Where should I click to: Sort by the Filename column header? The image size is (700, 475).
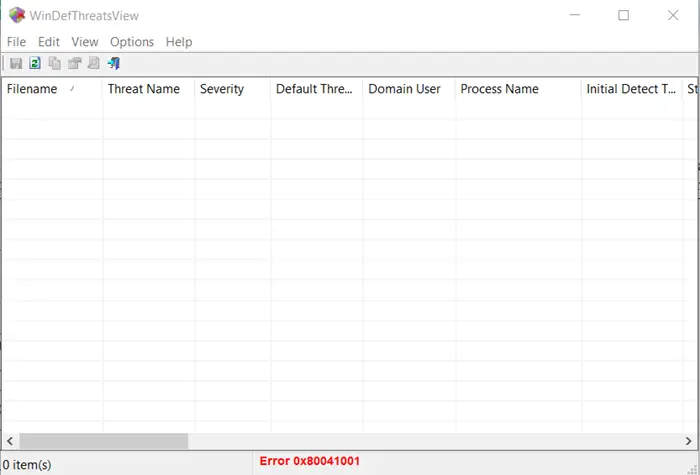pos(52,89)
